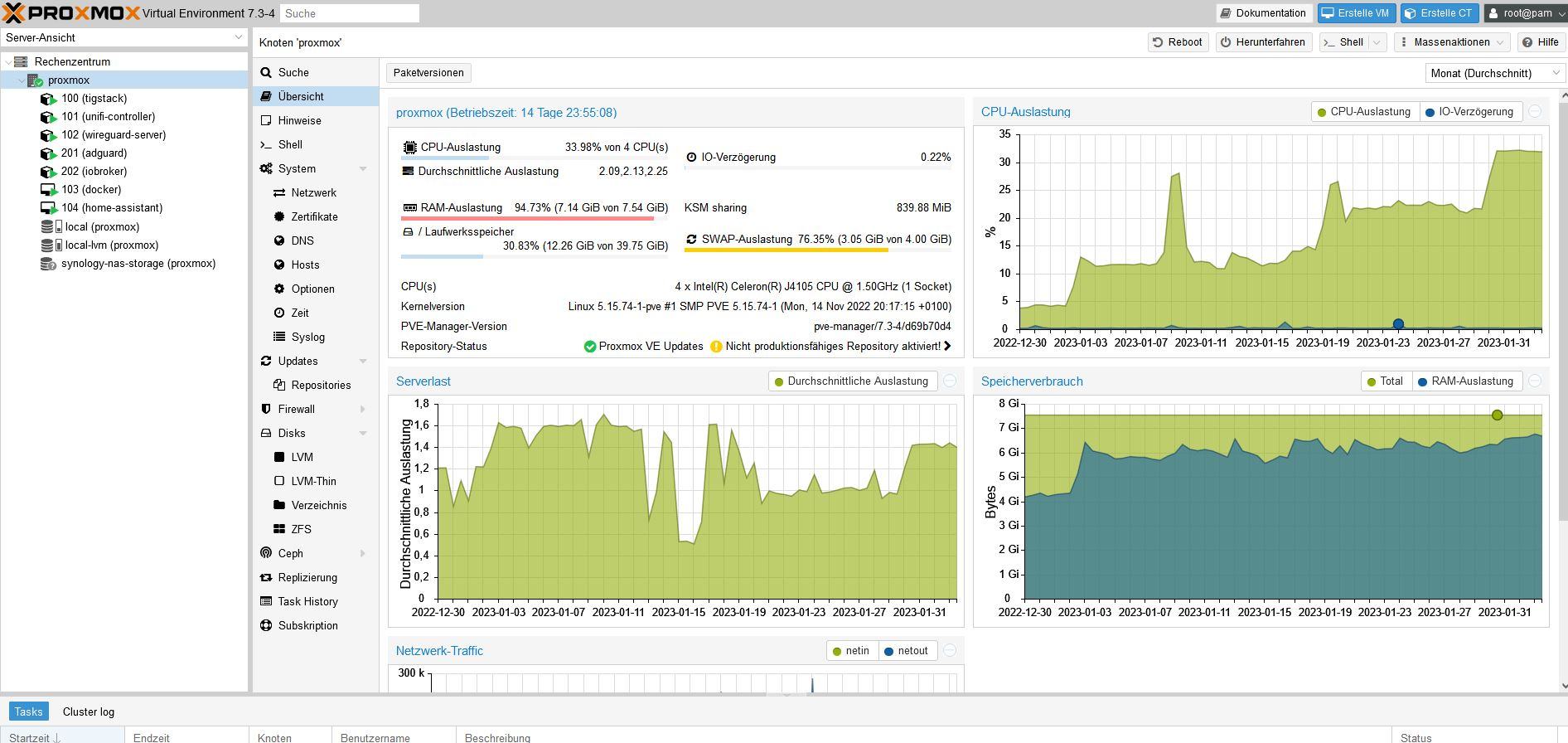The height and width of the screenshot is (743, 1568).
Task: Toggle RAM-Auslastung legend in Speicherverbrauch
Action: pos(1465,381)
